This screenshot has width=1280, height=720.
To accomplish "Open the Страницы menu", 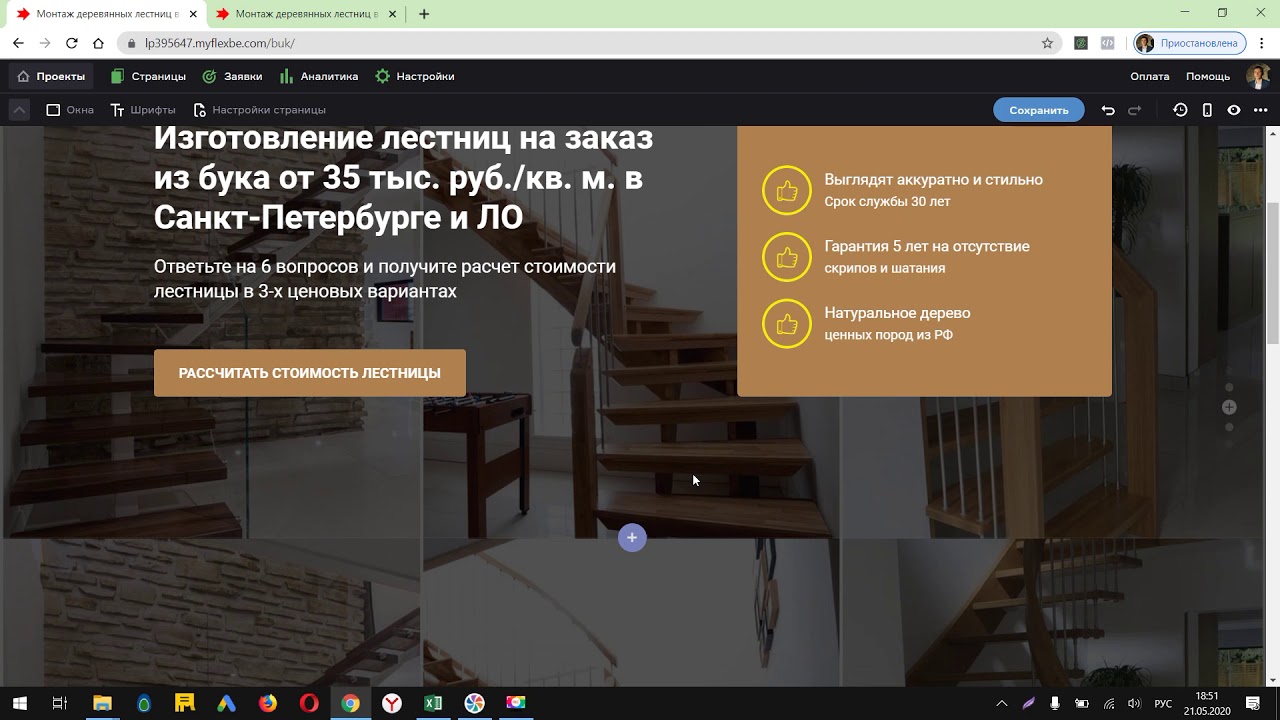I will click(x=148, y=76).
